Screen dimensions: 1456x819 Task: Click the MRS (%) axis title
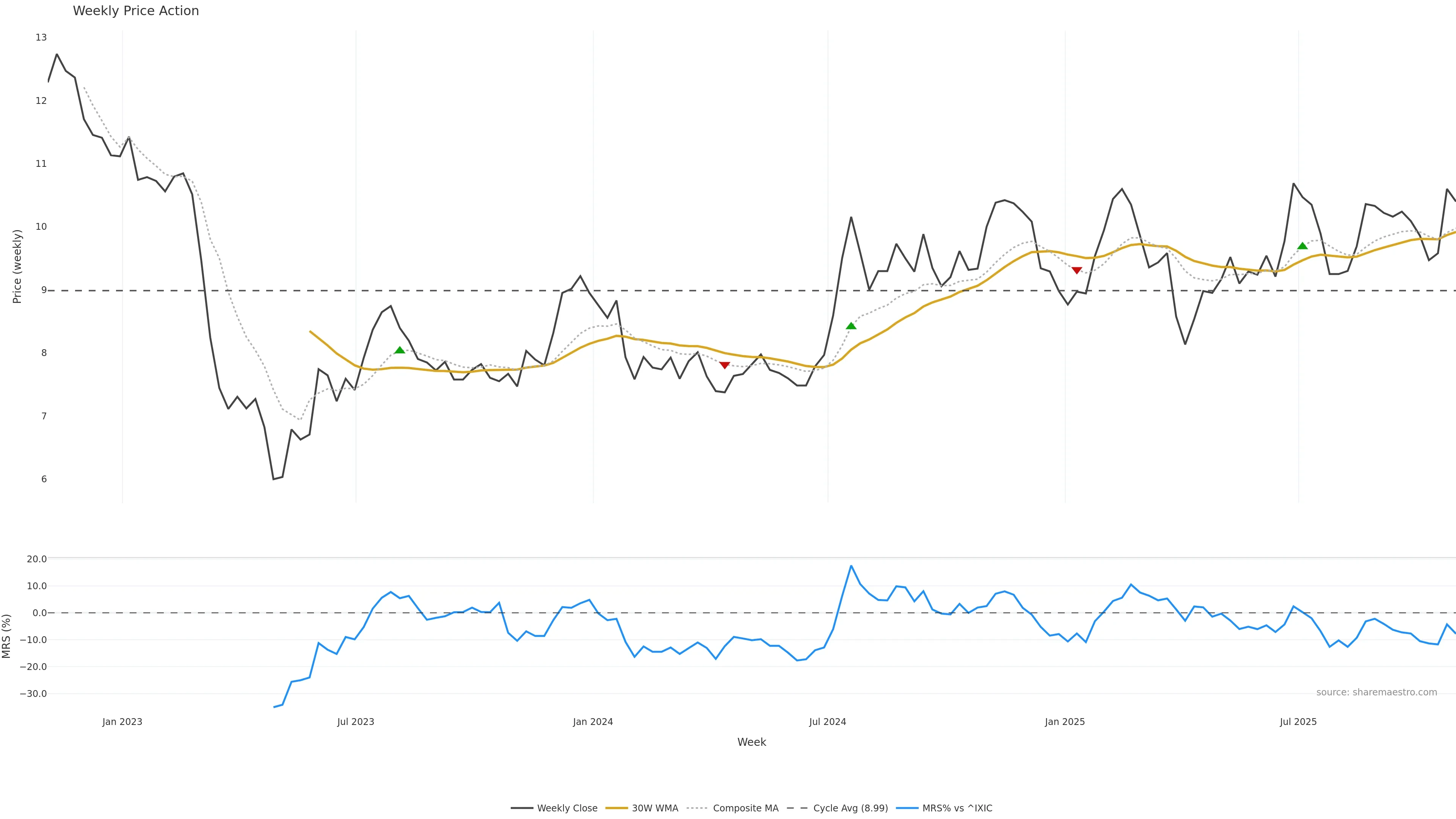tap(7, 636)
